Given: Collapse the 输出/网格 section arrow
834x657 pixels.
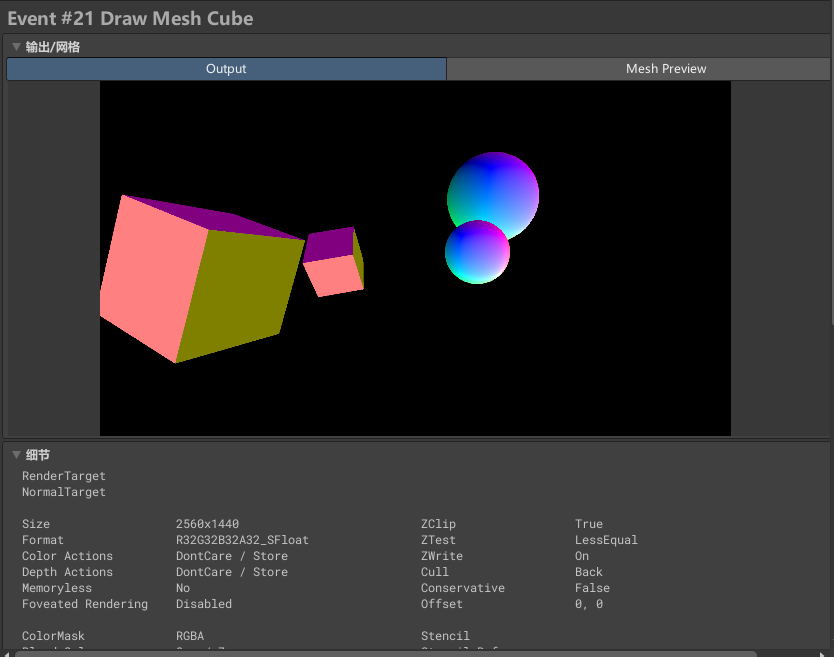Looking at the screenshot, I should pos(16,47).
